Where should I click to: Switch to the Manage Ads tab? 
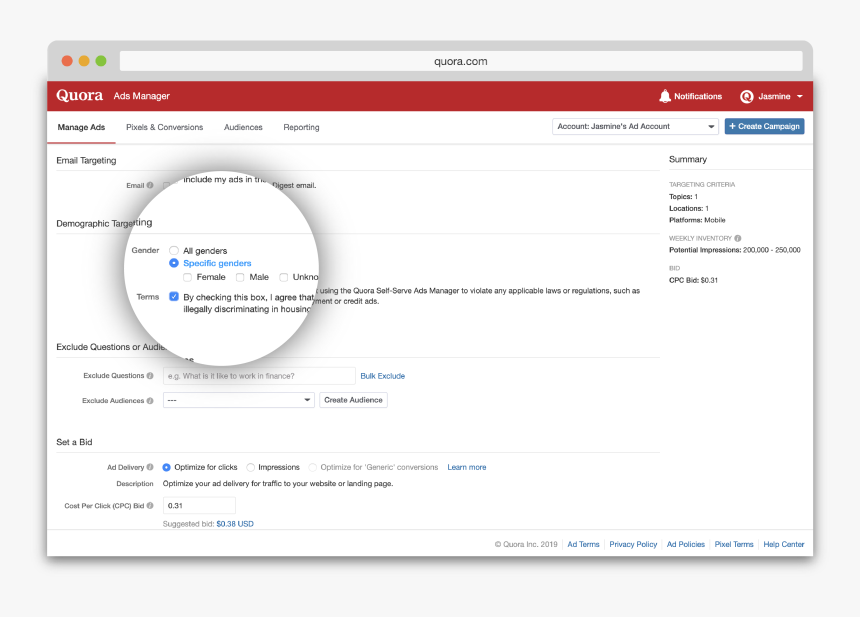click(x=81, y=127)
